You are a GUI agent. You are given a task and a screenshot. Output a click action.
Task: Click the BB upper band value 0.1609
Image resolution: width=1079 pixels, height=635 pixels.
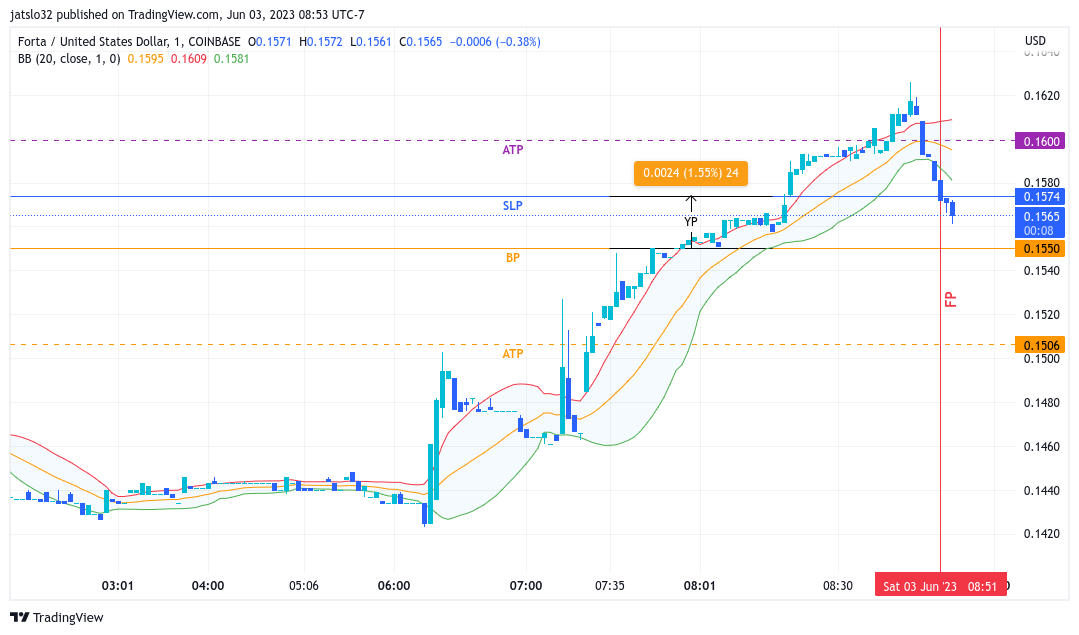(x=189, y=58)
